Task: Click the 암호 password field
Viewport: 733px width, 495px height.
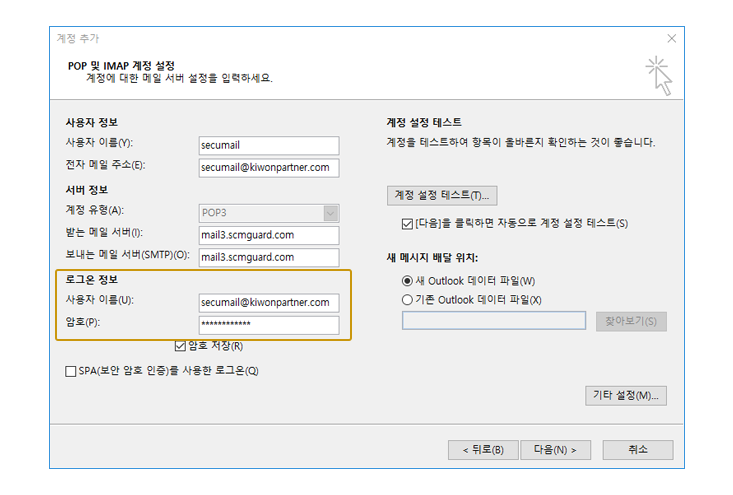Action: click(269, 325)
